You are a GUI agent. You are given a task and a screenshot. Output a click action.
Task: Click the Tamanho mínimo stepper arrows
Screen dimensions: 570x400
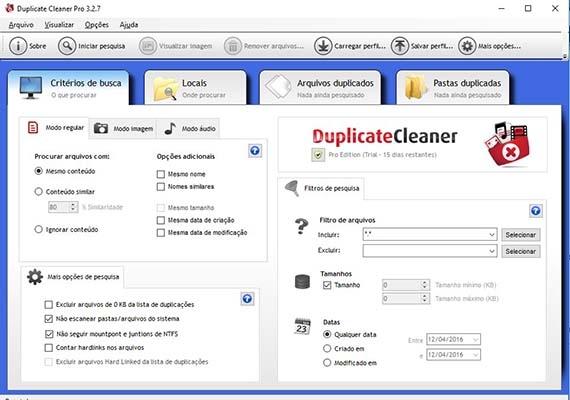coord(424,285)
